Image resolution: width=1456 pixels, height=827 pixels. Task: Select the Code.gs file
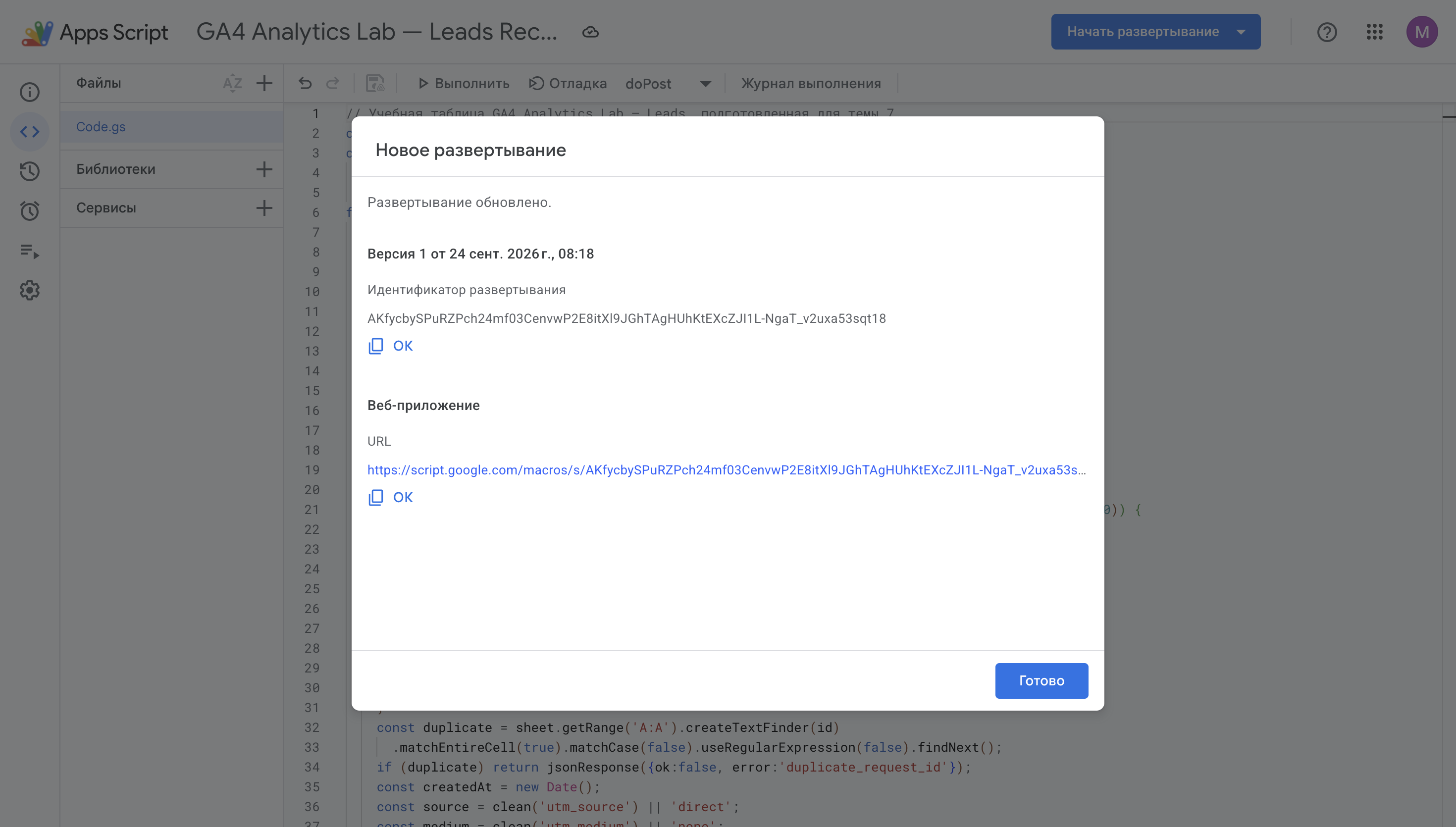click(171, 127)
